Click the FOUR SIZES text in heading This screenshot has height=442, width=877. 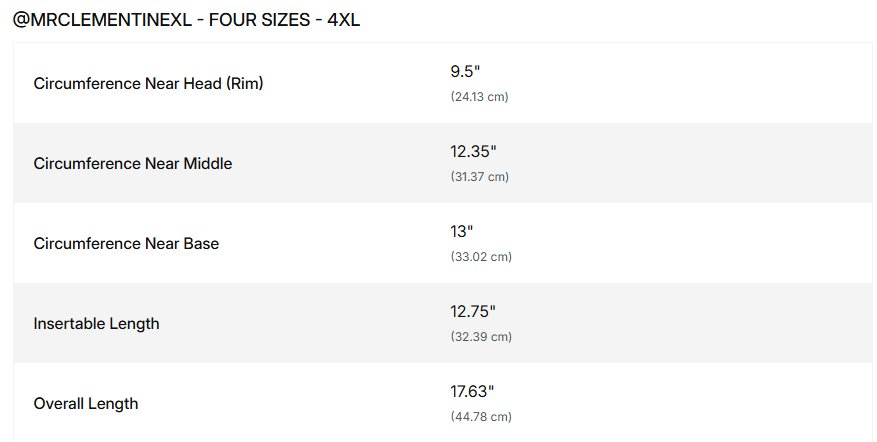coord(259,21)
